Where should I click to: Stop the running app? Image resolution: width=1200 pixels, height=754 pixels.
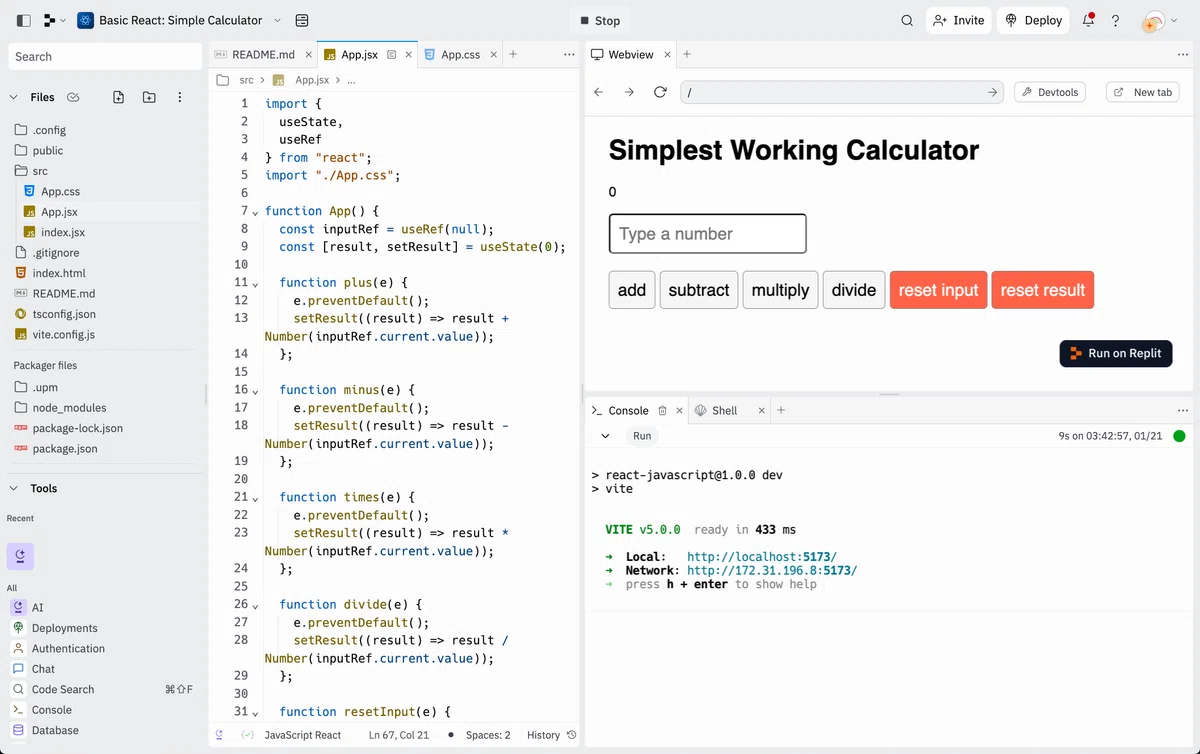[x=600, y=20]
